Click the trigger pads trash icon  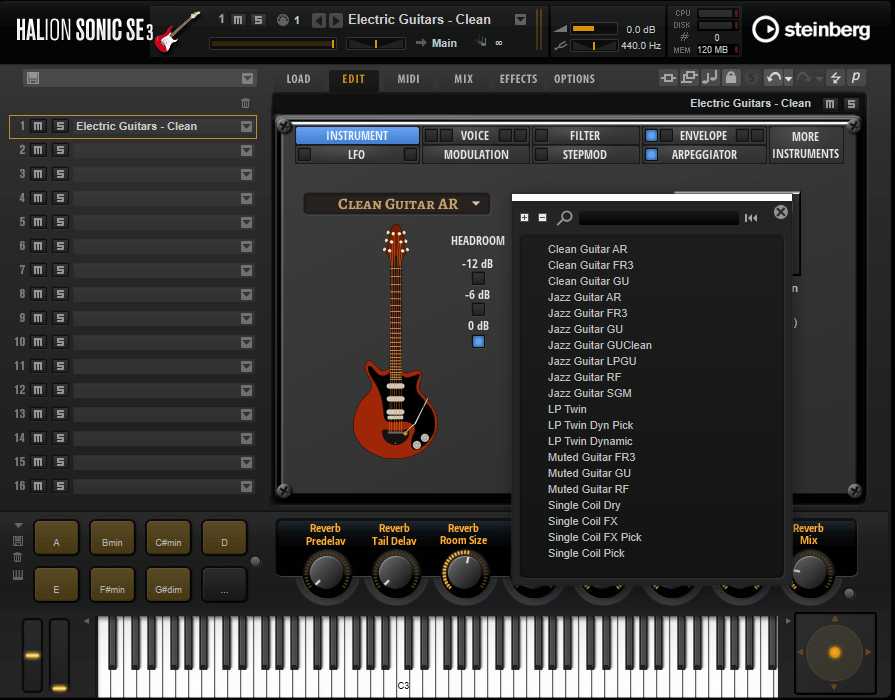(18, 557)
